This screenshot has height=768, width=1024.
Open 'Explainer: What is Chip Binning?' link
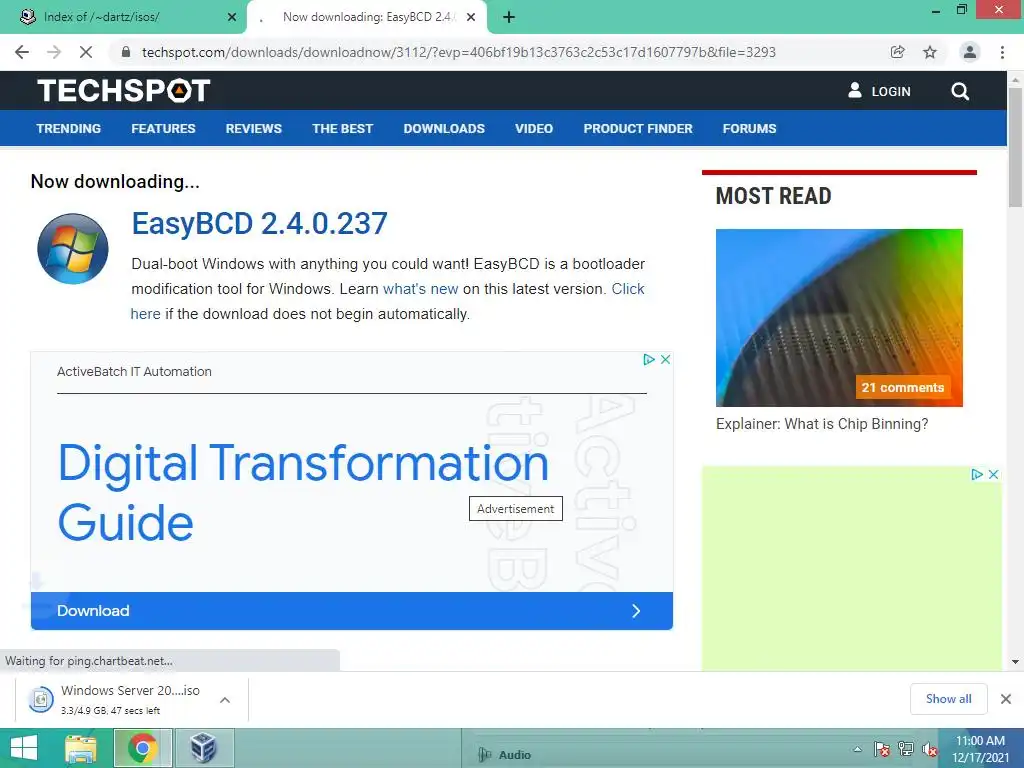click(x=822, y=424)
